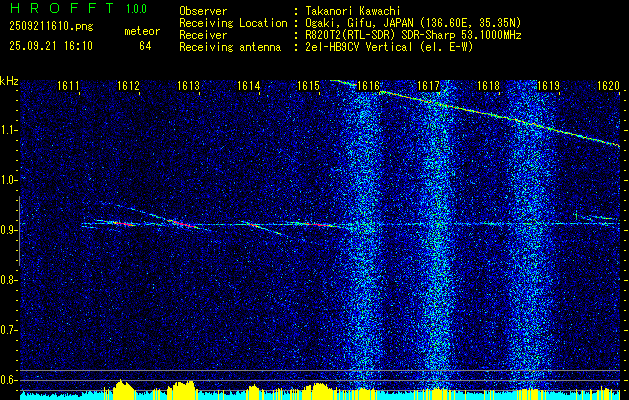The width and height of the screenshot is (629, 400).
Task: Click the 1619 time marker
Action: pyautogui.click(x=548, y=86)
